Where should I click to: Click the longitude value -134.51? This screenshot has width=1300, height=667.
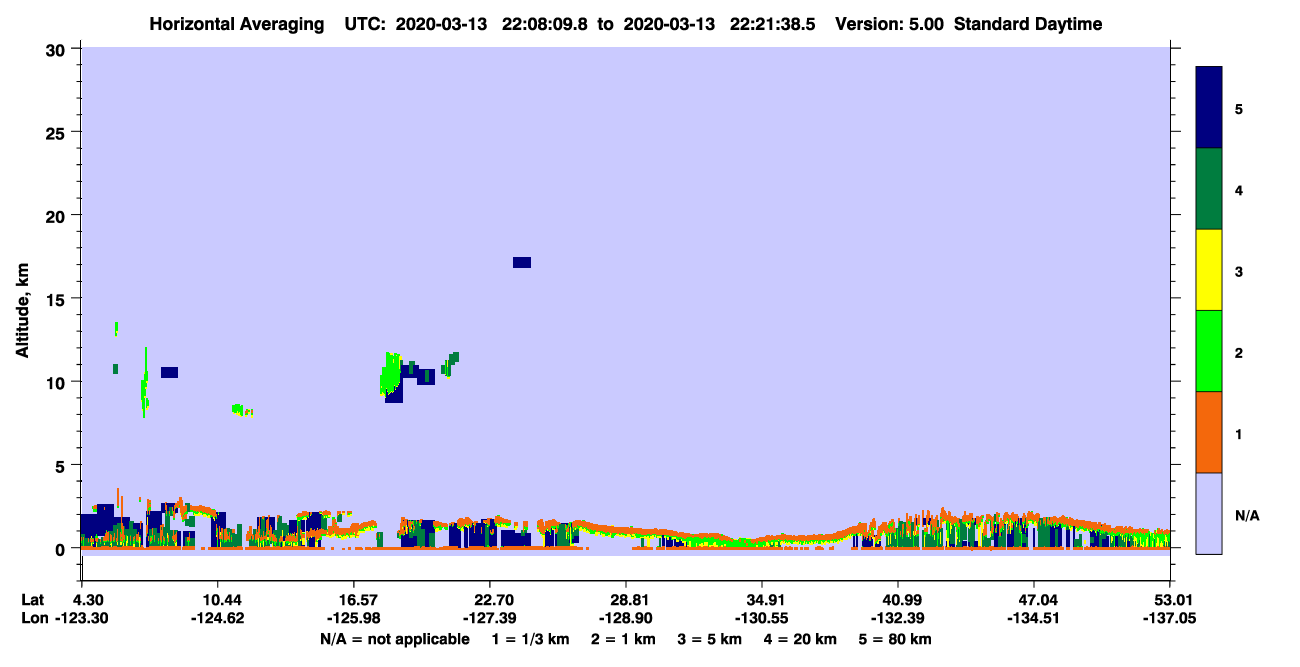pyautogui.click(x=1034, y=618)
